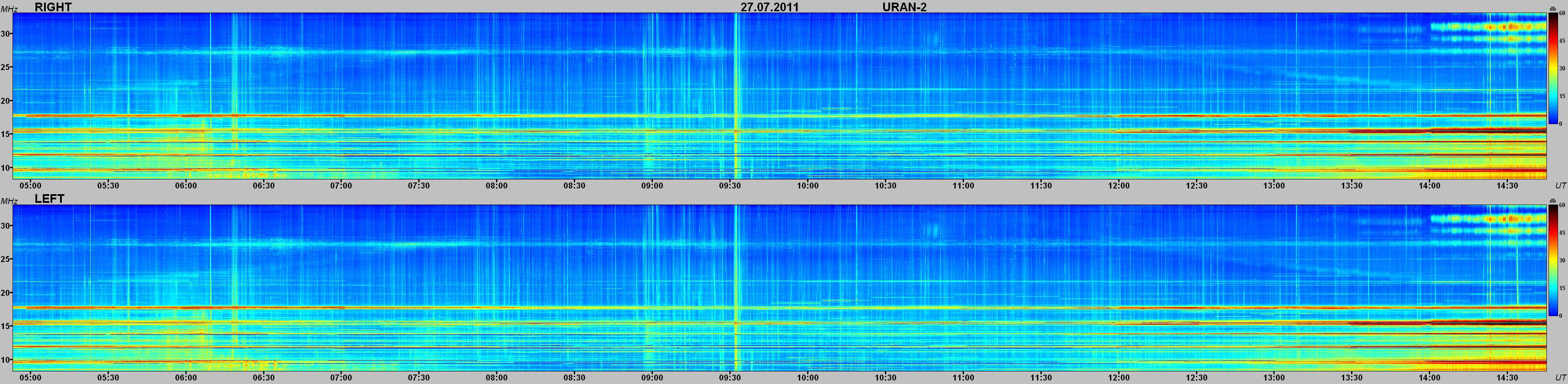
Task: Click the date label 27.07.2011
Action: [770, 7]
